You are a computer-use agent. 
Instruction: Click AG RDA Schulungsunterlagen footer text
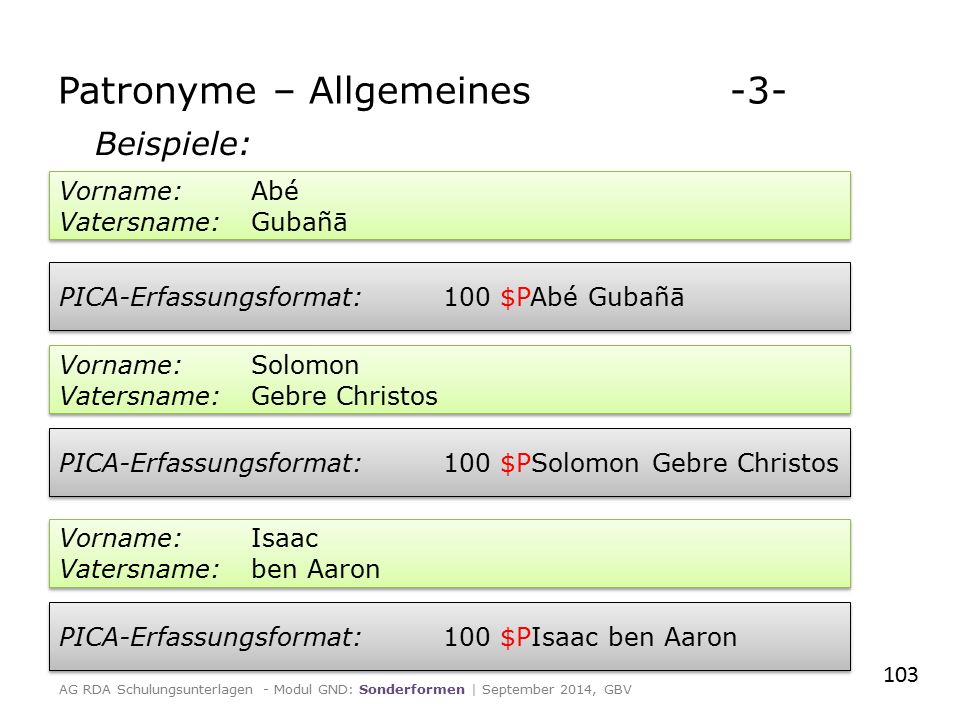pyautogui.click(x=156, y=690)
